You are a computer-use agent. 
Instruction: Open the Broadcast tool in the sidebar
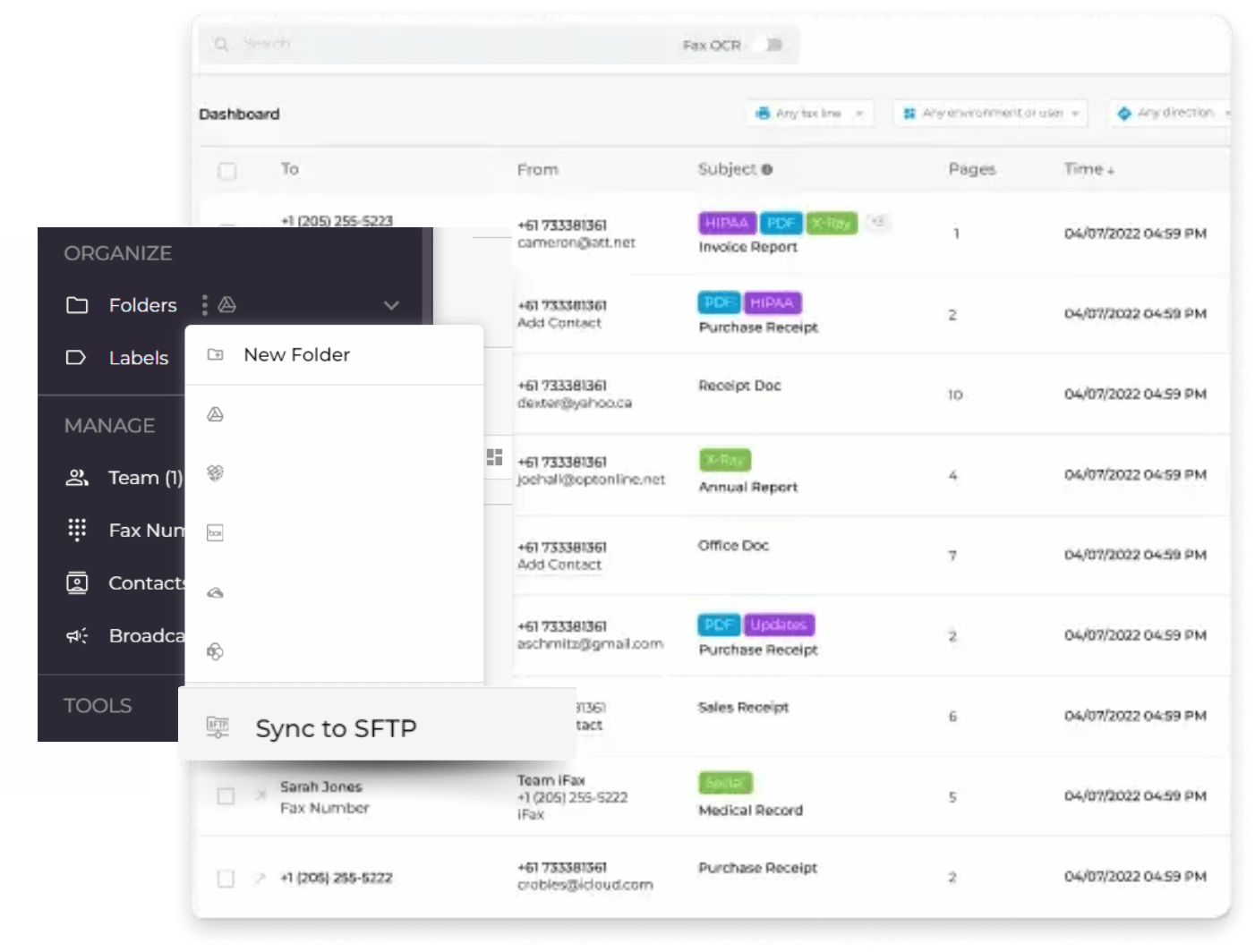click(76, 635)
